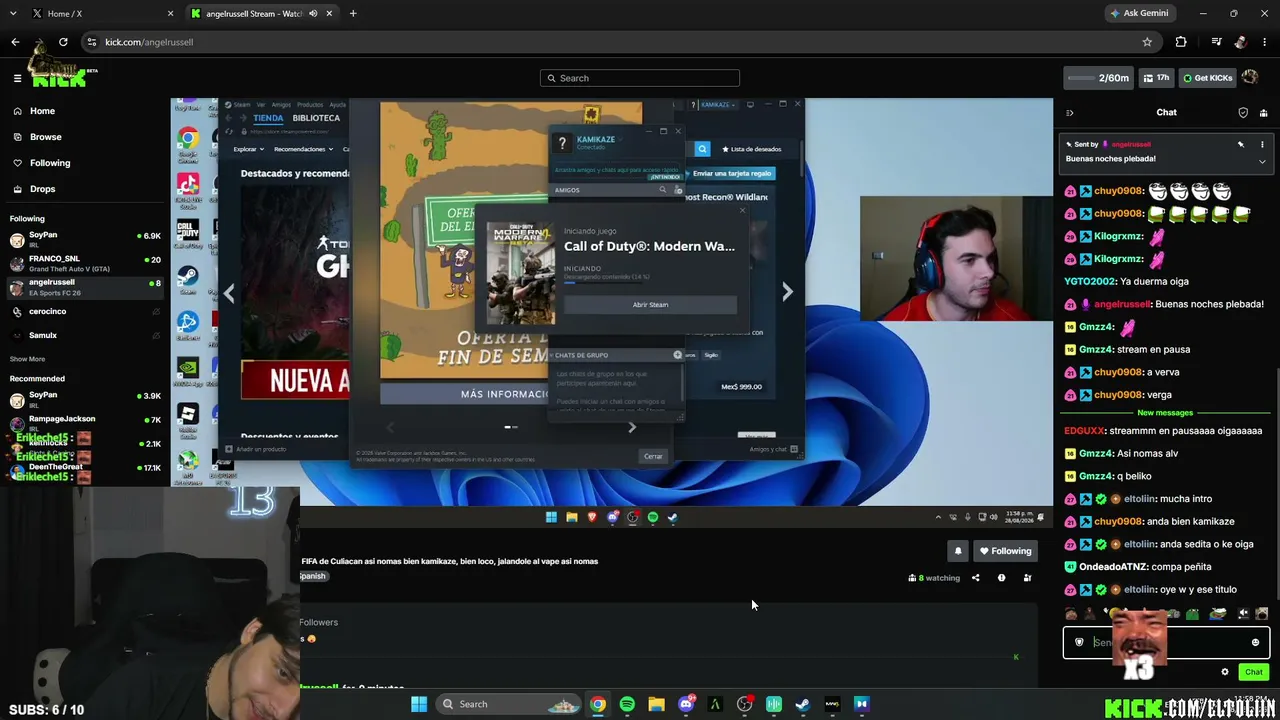Click the chat message input

1166,643
